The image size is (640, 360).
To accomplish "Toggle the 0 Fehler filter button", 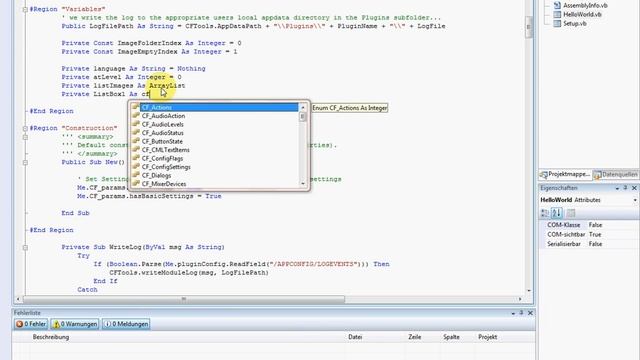I will [x=31, y=324].
